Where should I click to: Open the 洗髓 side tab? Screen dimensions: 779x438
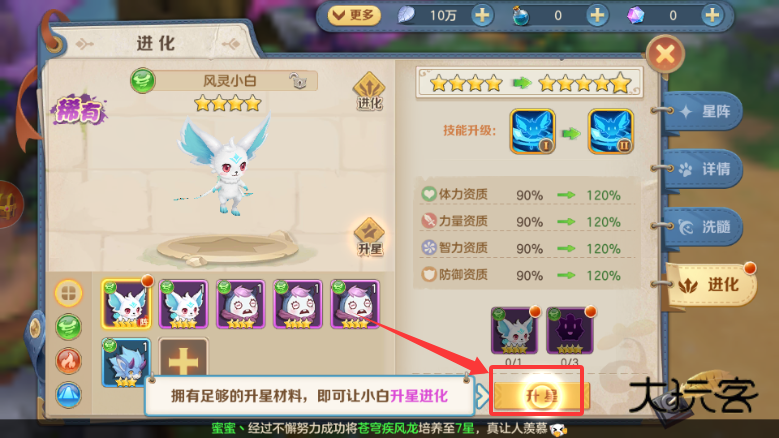(x=704, y=227)
